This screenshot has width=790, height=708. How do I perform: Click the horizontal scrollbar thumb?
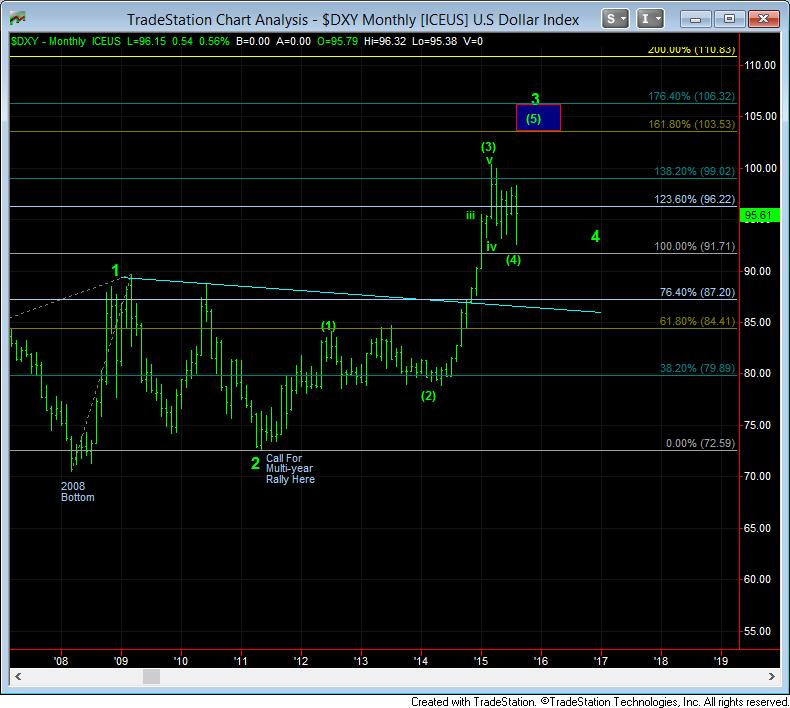coord(150,677)
